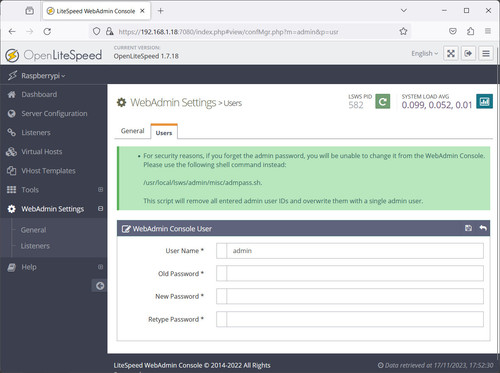Open General under WebAdmin Settings
Image resolution: width=500 pixels, height=373 pixels.
click(x=33, y=230)
